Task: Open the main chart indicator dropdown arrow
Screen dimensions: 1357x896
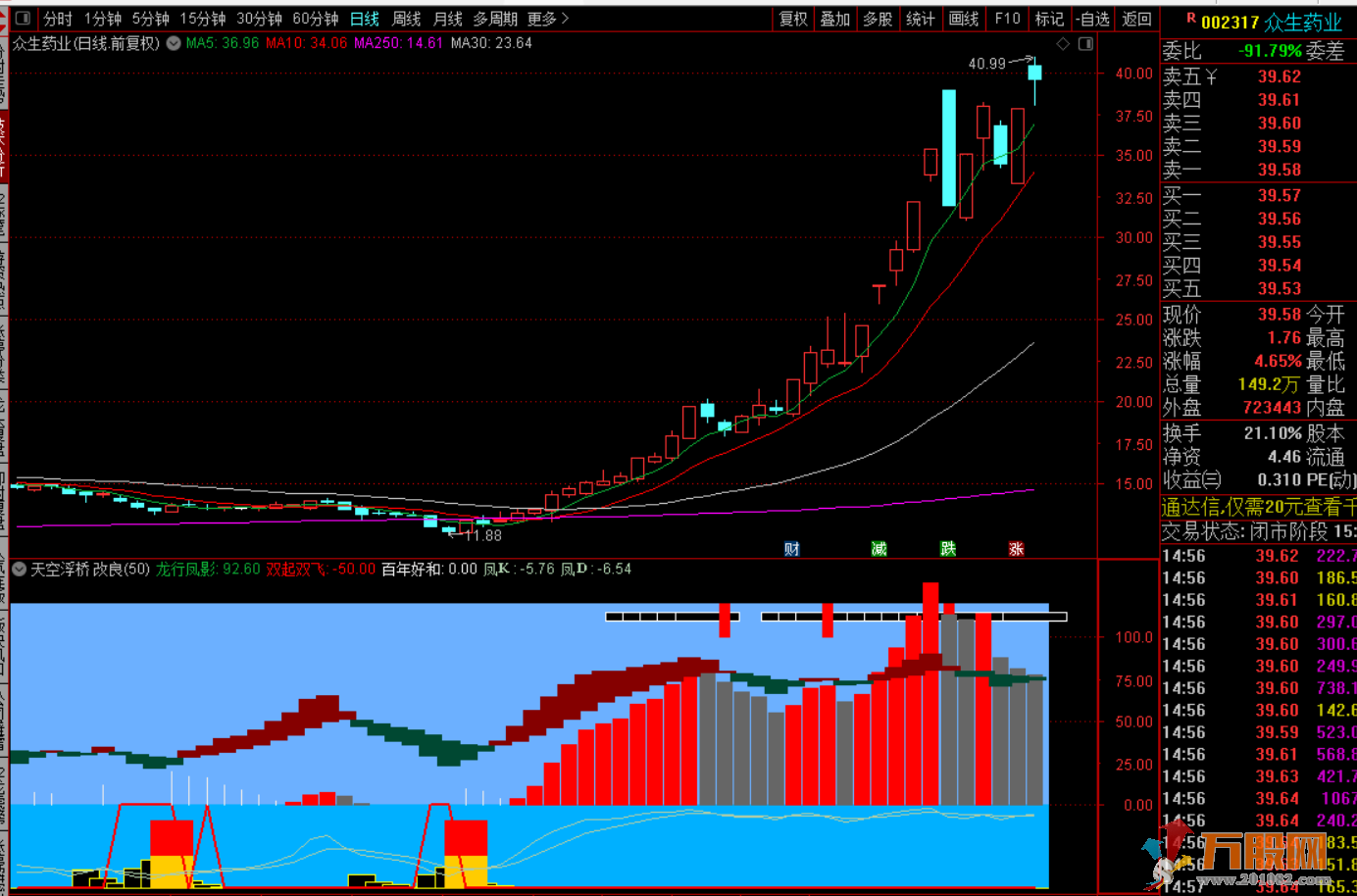Action: click(x=174, y=43)
